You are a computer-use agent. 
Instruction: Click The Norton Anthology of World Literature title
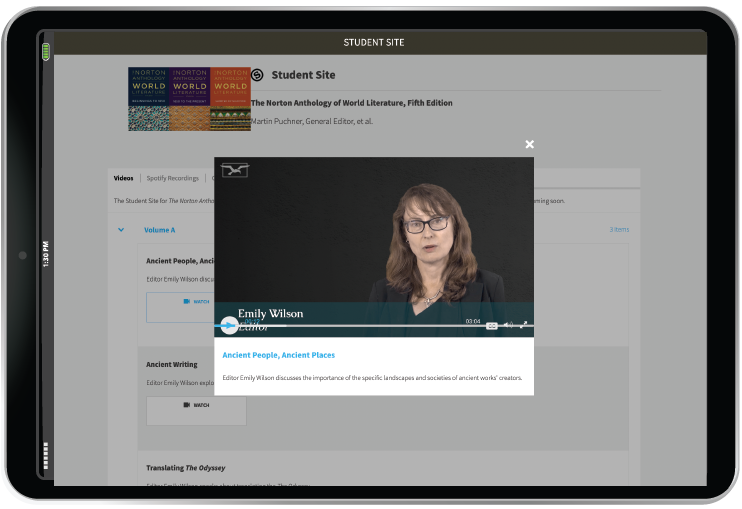click(352, 103)
